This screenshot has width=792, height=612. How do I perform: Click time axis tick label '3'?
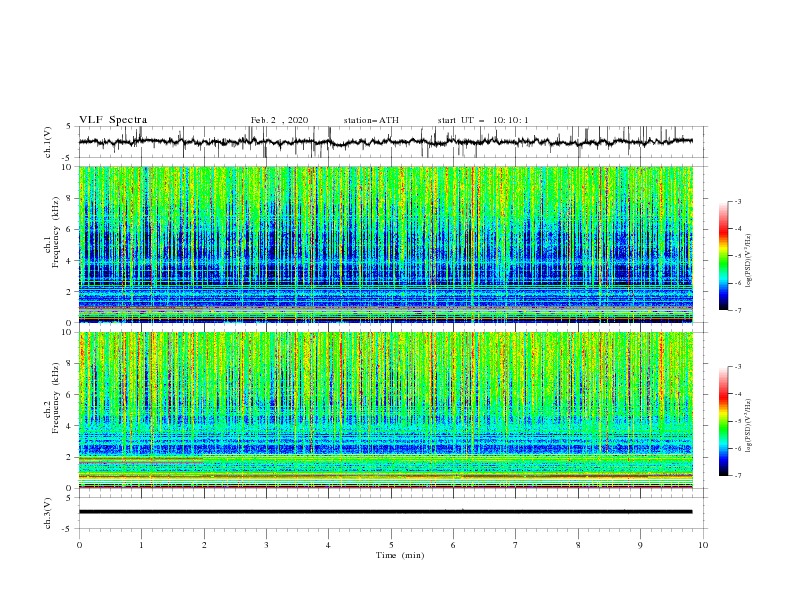[x=266, y=545]
